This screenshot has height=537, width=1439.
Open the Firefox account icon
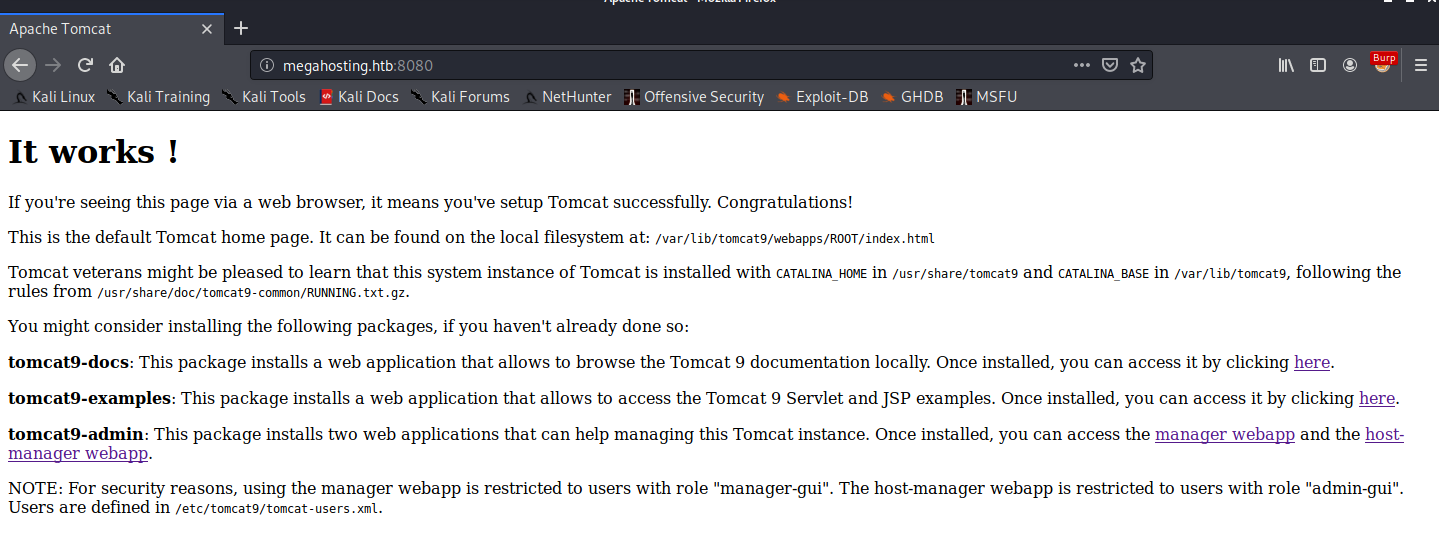[1350, 65]
